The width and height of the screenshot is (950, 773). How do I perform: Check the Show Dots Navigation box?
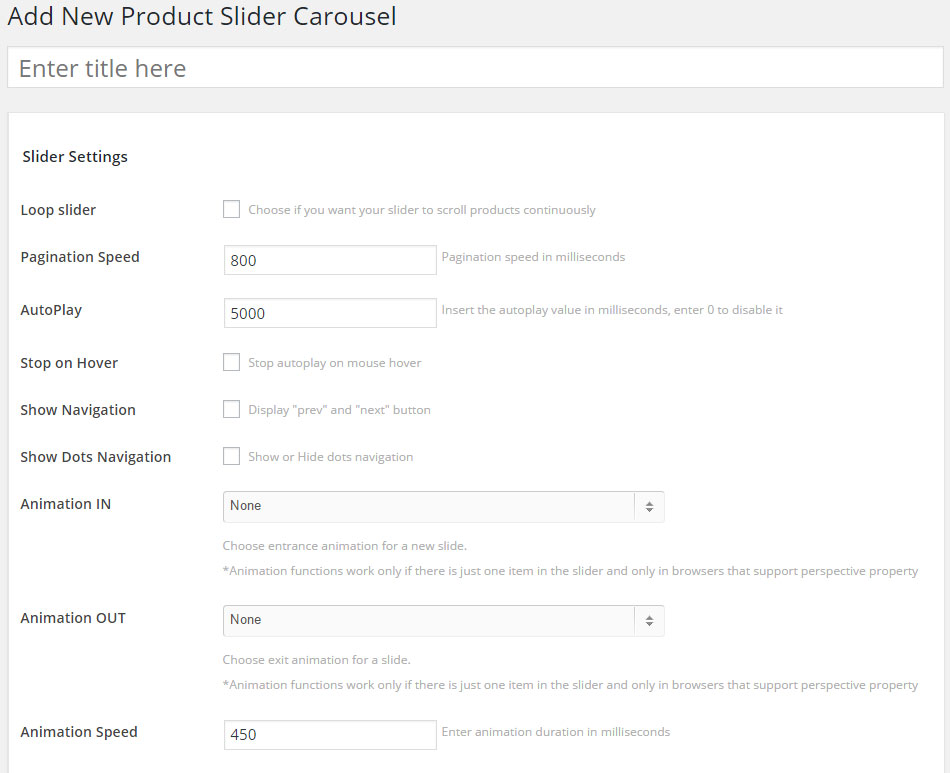[231, 456]
